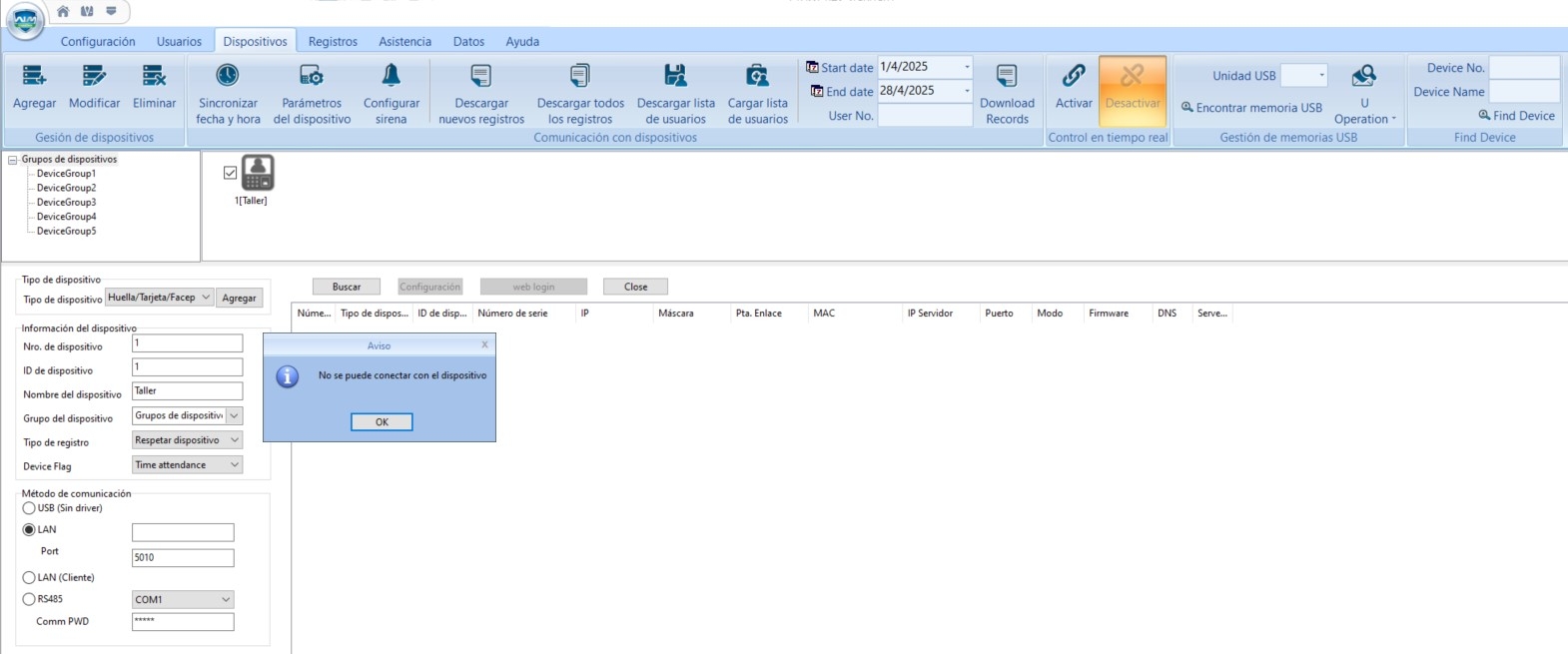Click Encontrar memoria USB
This screenshot has height=654, width=1568.
[x=1251, y=108]
